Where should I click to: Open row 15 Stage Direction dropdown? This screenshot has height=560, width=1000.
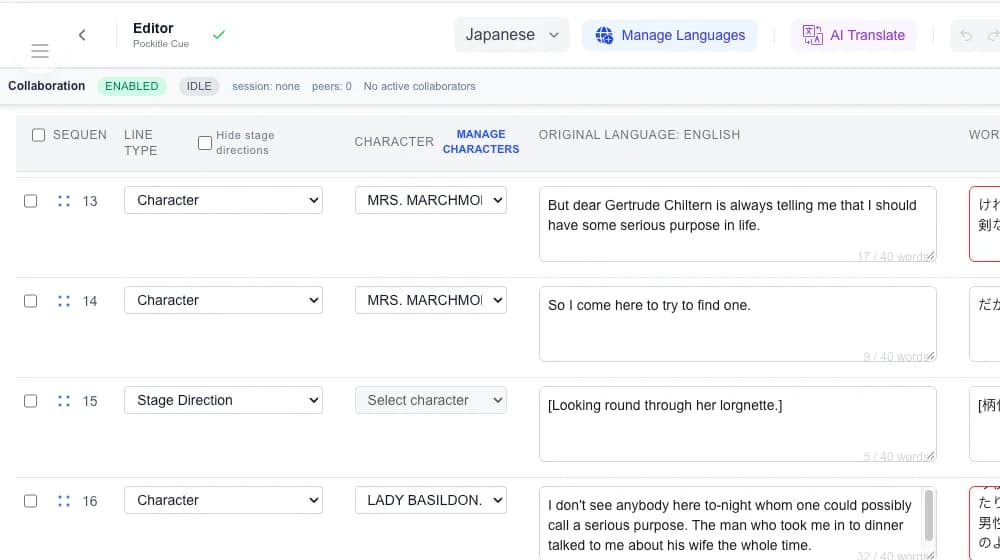tap(223, 401)
